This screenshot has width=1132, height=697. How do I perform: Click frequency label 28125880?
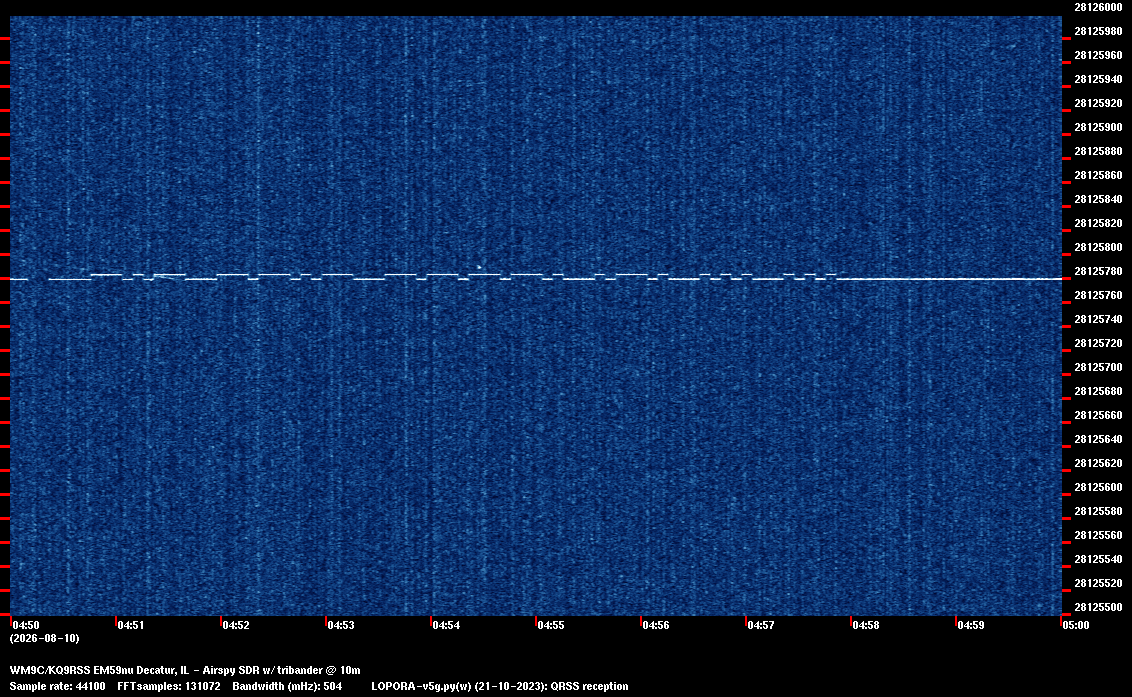[1098, 151]
